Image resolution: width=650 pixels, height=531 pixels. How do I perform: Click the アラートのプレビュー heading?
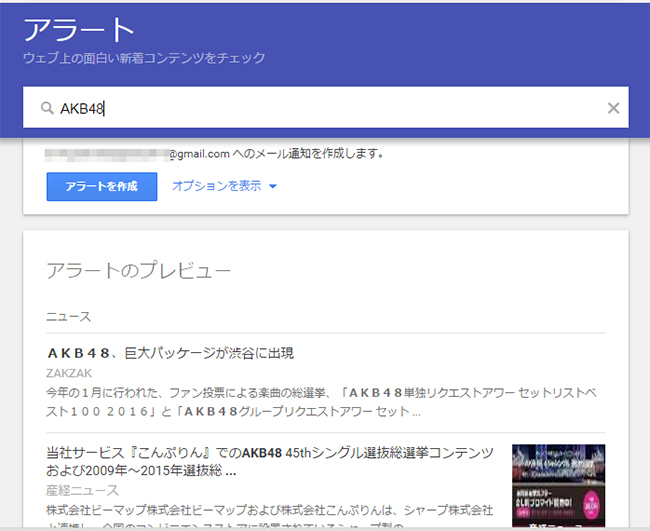click(138, 271)
